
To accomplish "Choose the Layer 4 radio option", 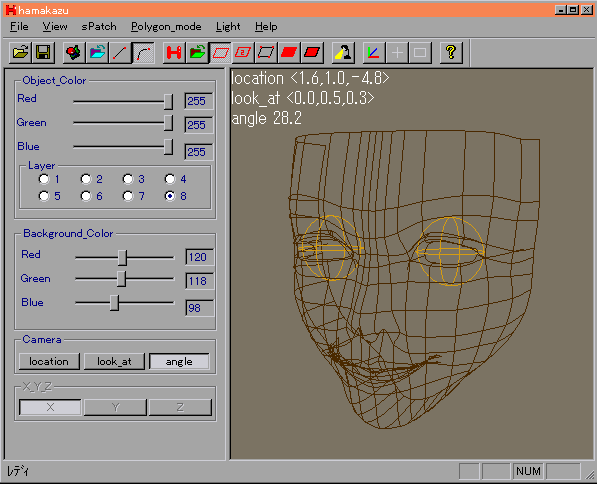I will 170,179.
